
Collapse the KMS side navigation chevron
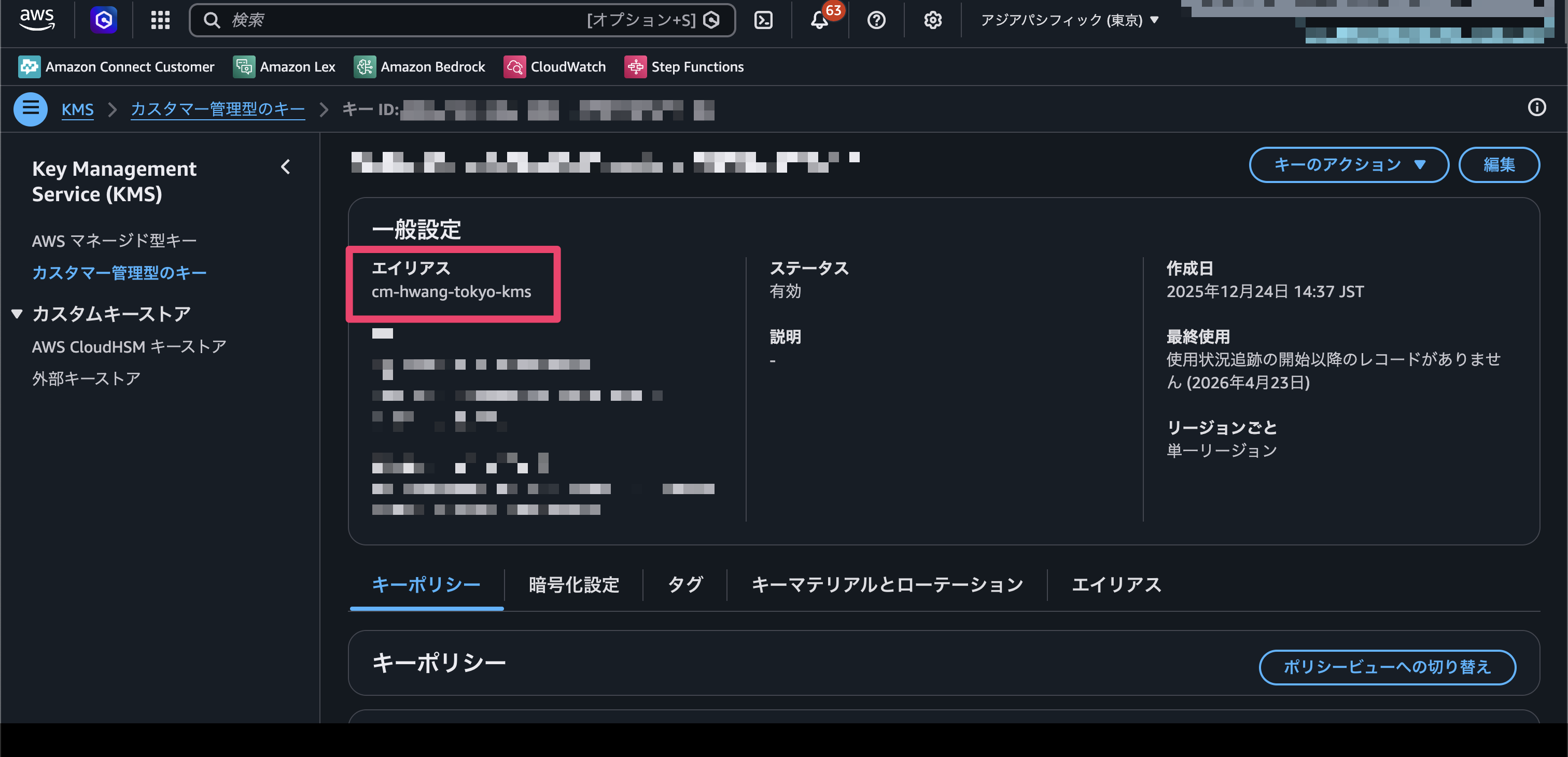click(x=286, y=167)
